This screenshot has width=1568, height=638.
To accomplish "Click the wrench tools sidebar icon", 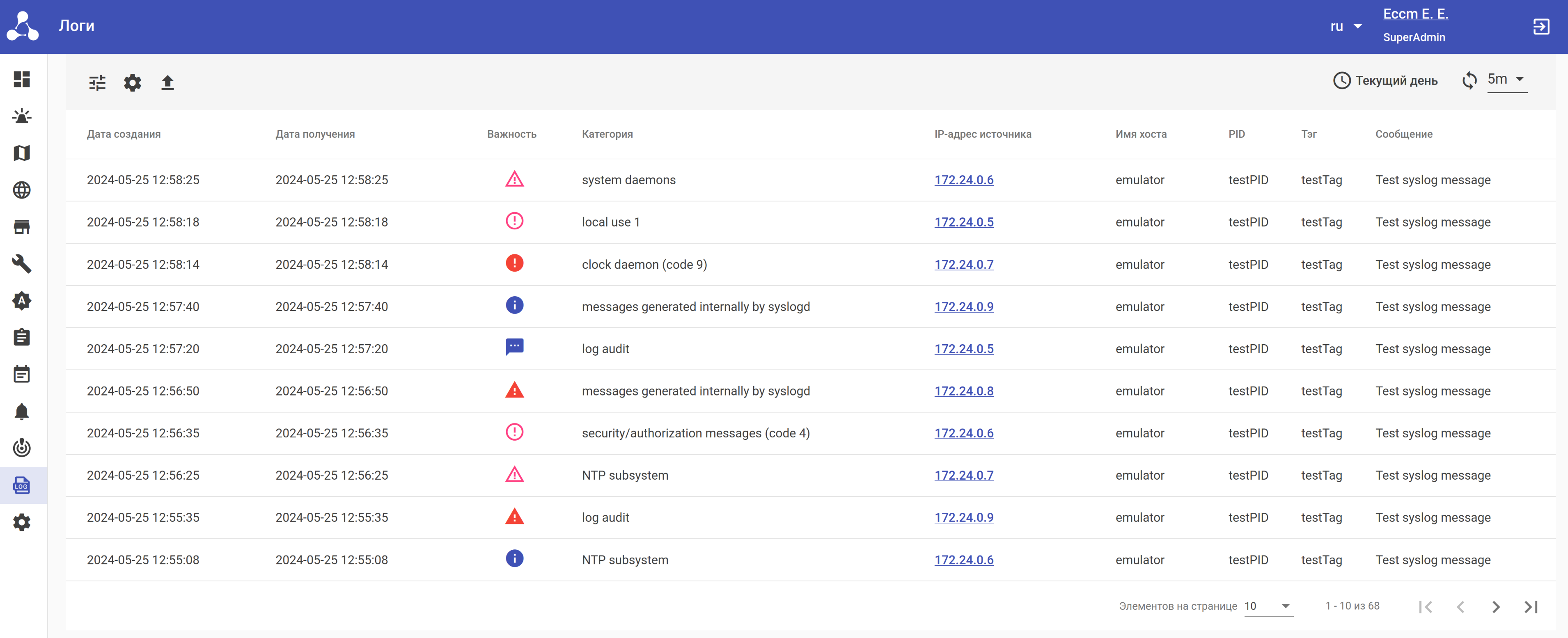I will point(22,263).
